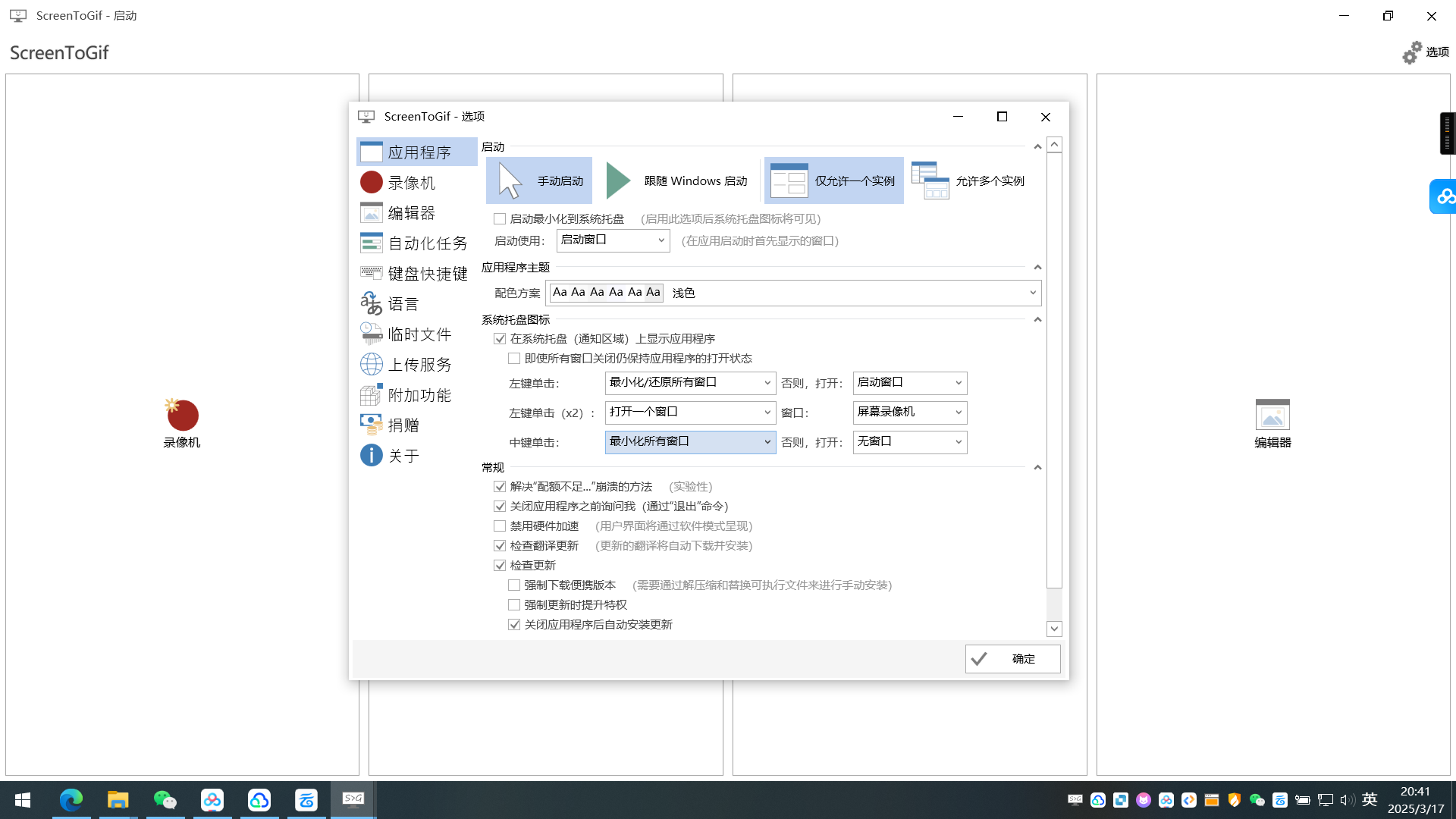Screen dimensions: 1456x819
Task: Toggle 启动最小化到系统托盘 checkbox
Action: pos(500,219)
